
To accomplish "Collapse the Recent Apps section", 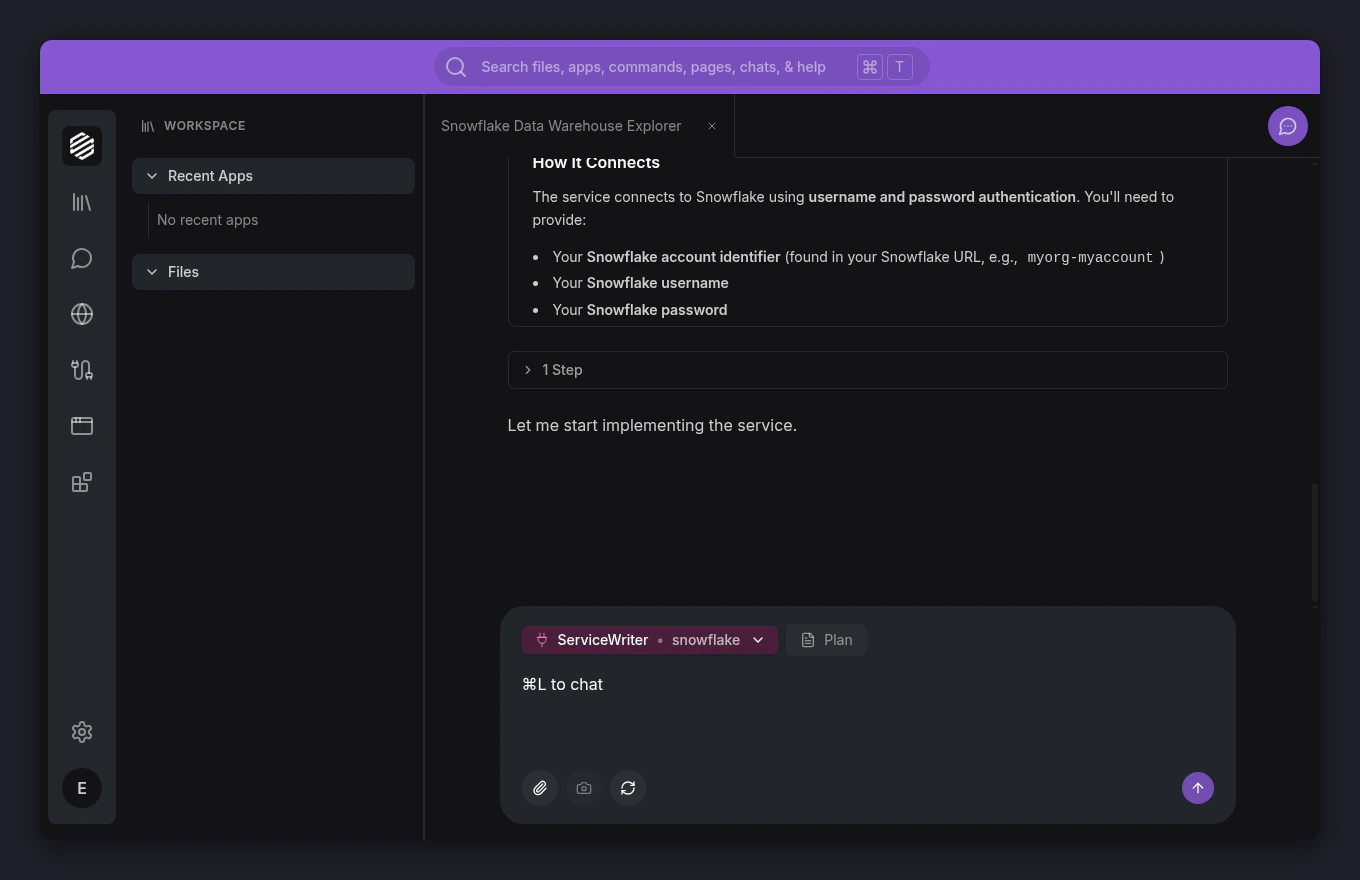I will [x=273, y=176].
